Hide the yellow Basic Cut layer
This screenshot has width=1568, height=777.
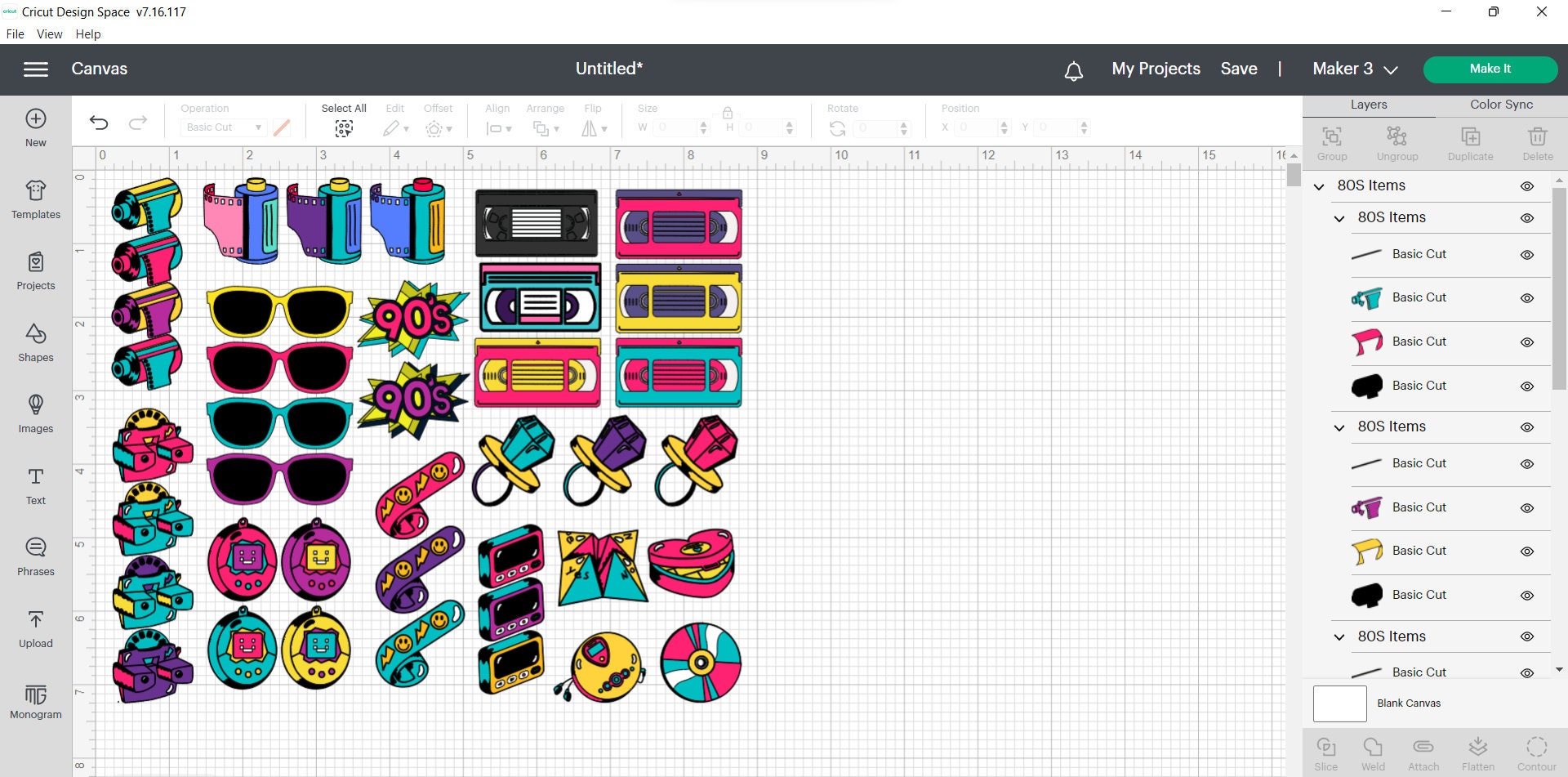1527,551
